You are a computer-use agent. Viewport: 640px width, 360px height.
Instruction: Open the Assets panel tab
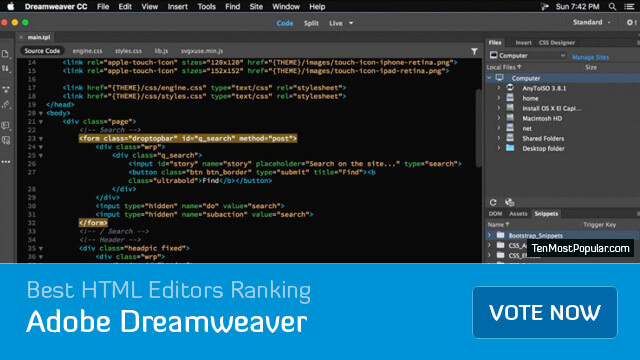518,213
